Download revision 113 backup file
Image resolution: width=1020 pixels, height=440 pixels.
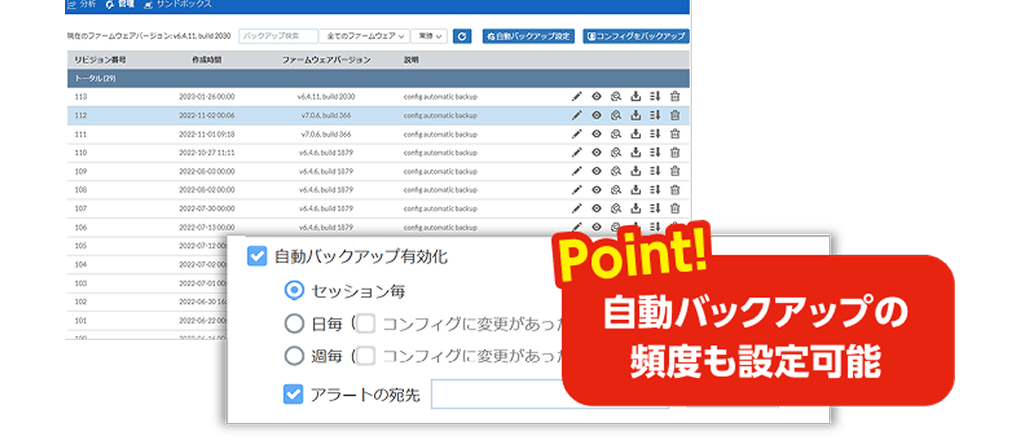click(x=636, y=96)
